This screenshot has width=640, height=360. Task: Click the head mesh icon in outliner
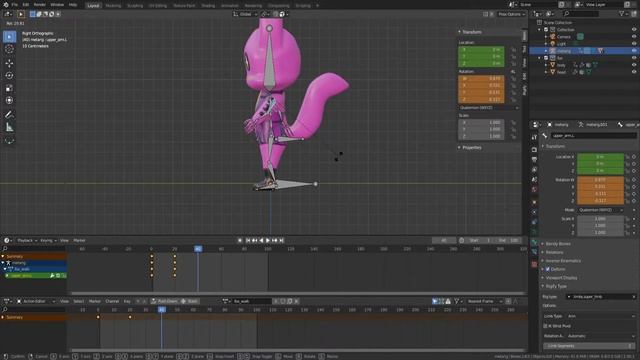[553, 72]
